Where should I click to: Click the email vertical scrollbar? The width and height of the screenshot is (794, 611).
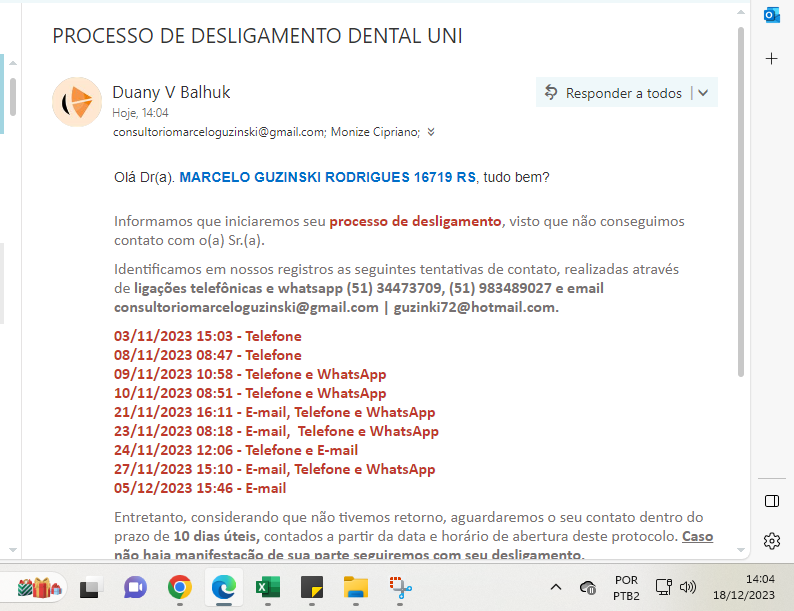(740, 200)
